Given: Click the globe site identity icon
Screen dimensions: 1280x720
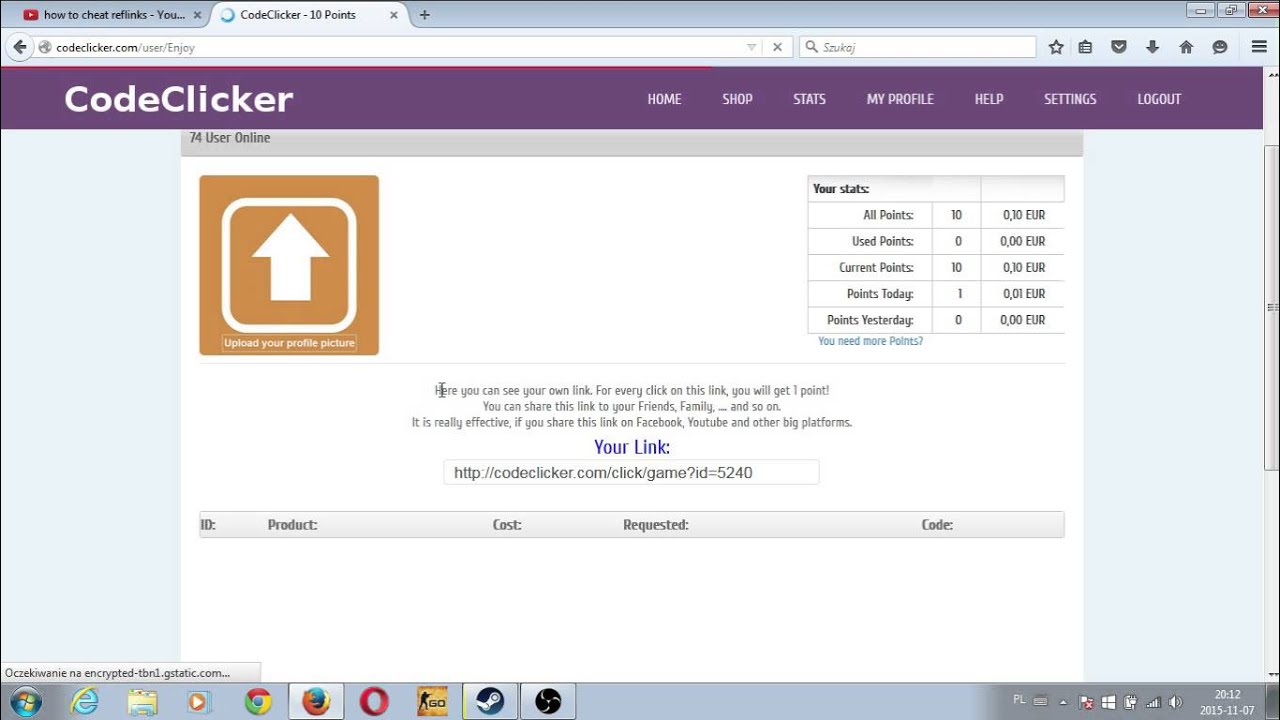Looking at the screenshot, I should click(45, 47).
